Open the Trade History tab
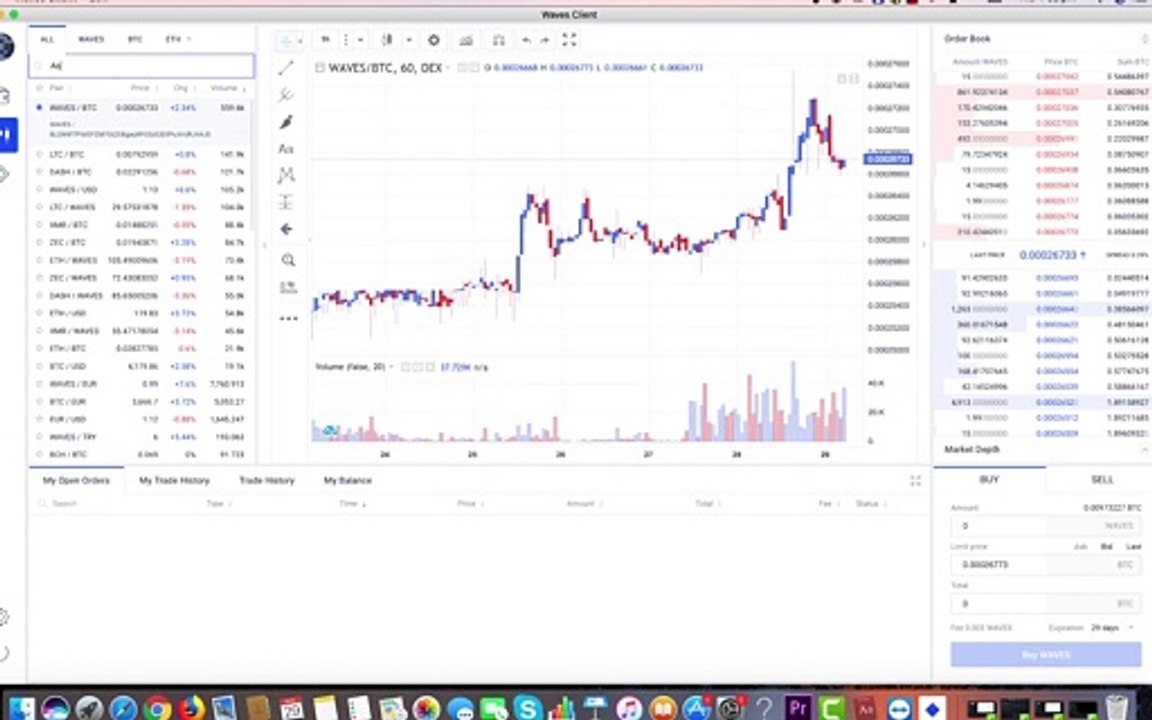Image resolution: width=1152 pixels, height=720 pixels. pos(267,480)
